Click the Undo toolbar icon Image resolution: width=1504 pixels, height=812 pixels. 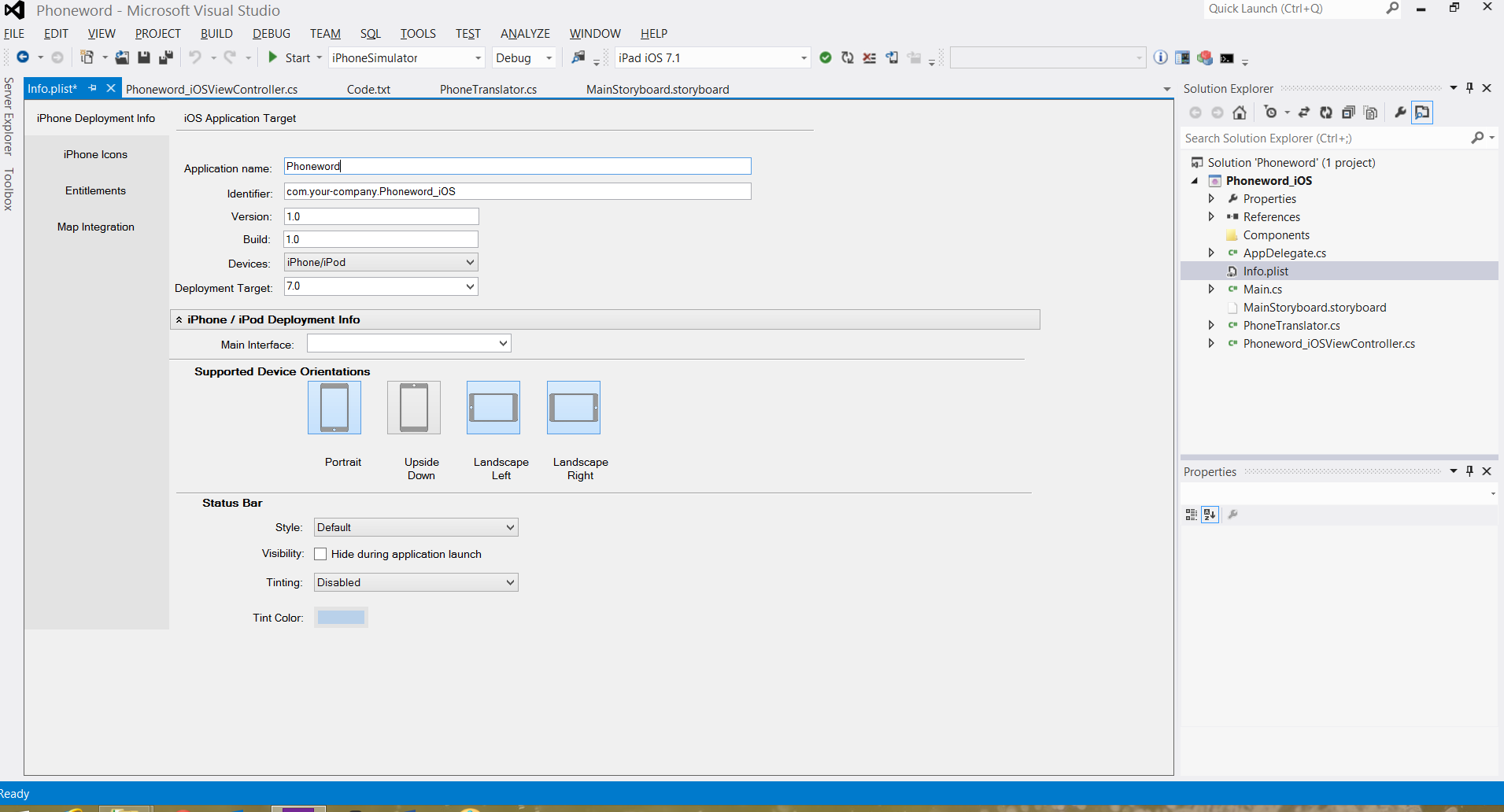coord(194,57)
